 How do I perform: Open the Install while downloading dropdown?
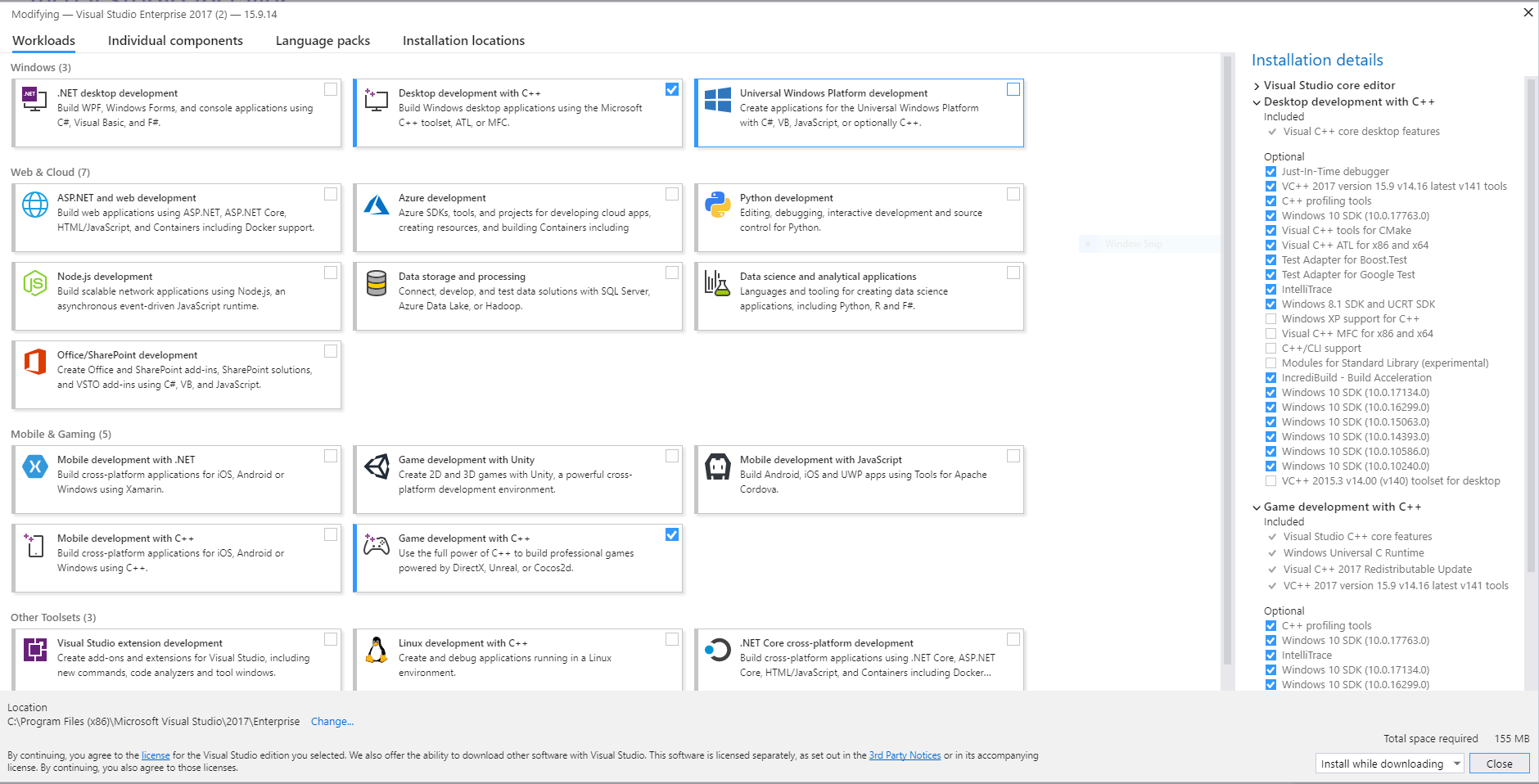point(1389,764)
